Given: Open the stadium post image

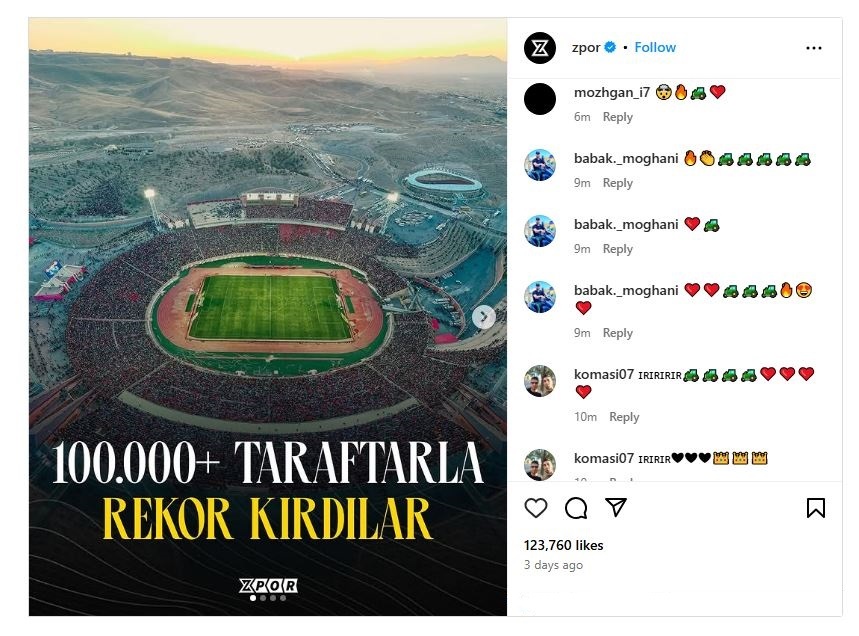Looking at the screenshot, I should (x=268, y=317).
